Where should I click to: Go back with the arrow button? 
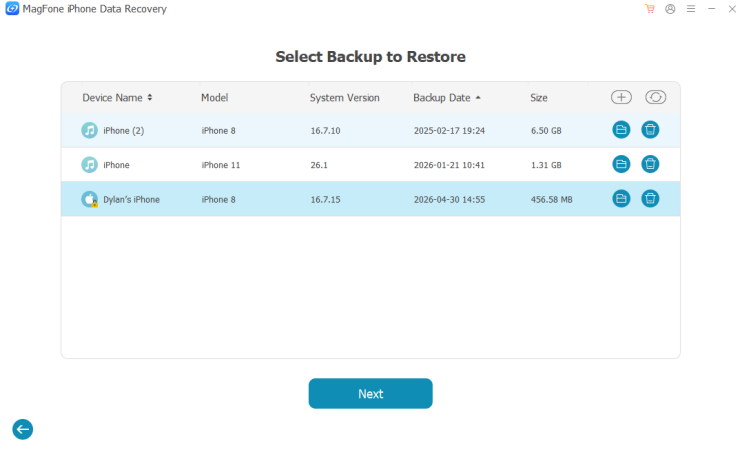tap(23, 429)
